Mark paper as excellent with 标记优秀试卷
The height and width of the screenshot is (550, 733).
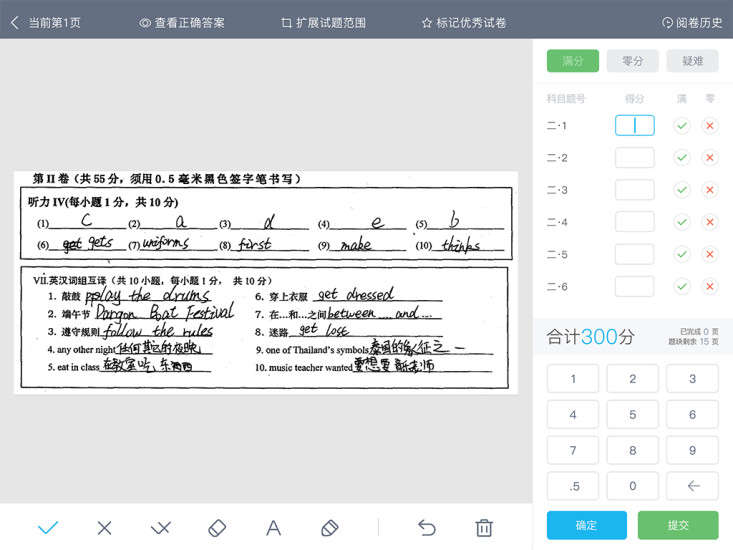point(464,22)
